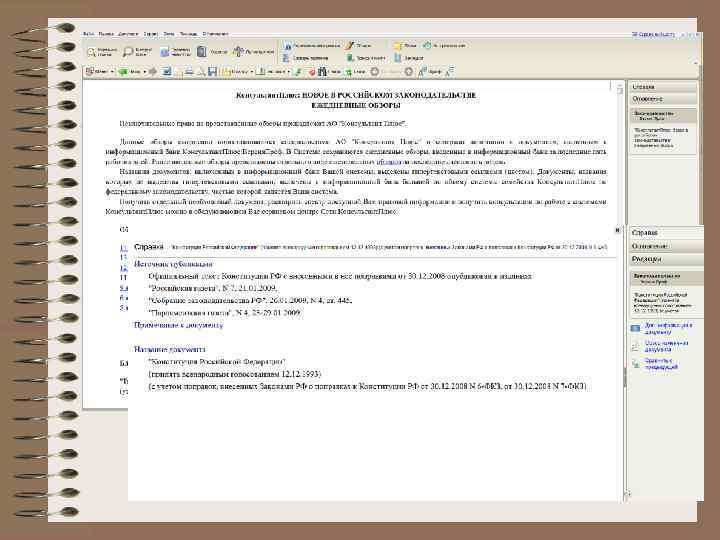Click the Название документа heading link
Image resolution: width=720 pixels, height=540 pixels.
(169, 349)
